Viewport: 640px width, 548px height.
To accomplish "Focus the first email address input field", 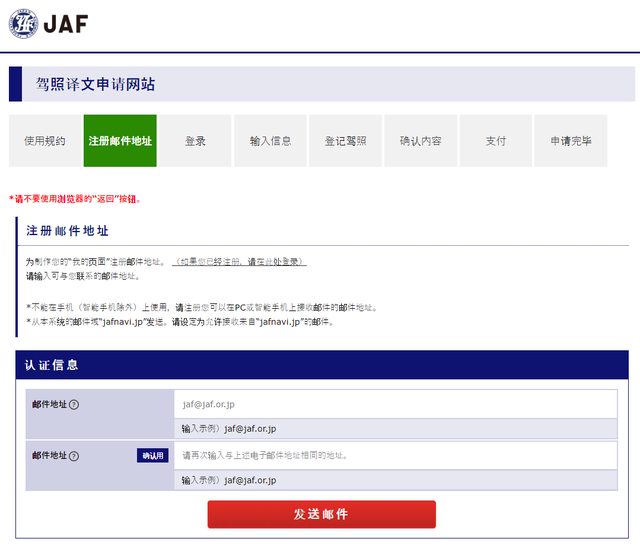I will tap(395, 404).
